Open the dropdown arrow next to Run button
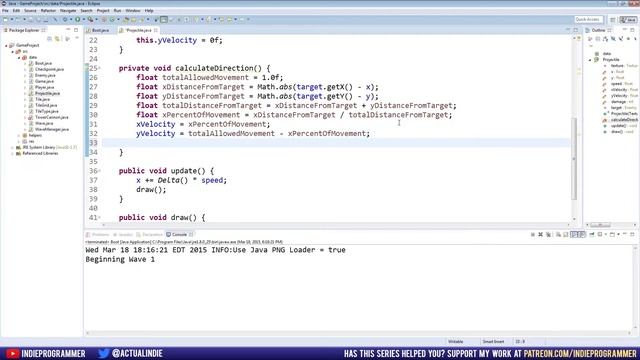The image size is (640, 360). point(84,19)
